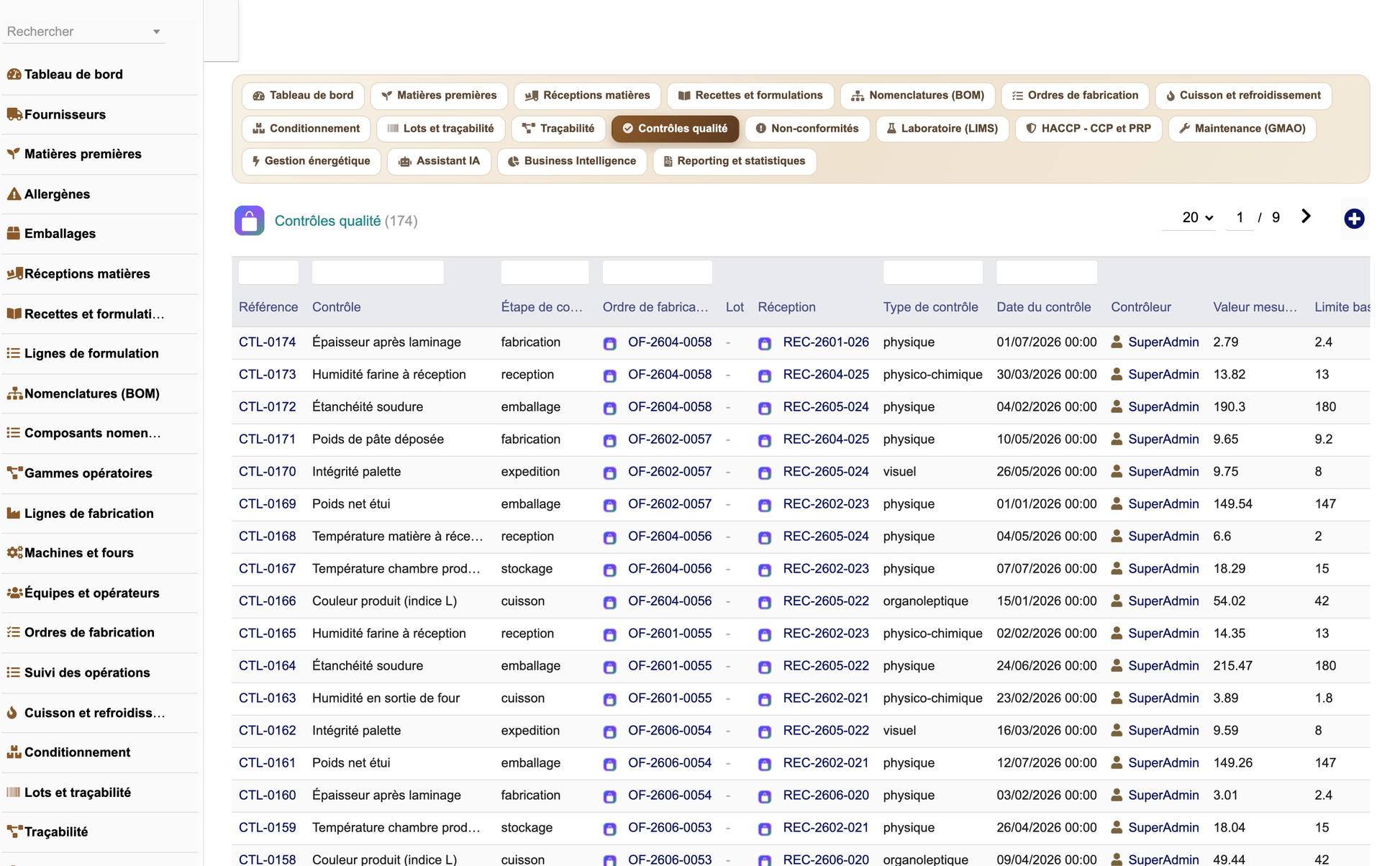1400x866 pixels.
Task: Open the Assistant IA tab
Action: point(439,161)
